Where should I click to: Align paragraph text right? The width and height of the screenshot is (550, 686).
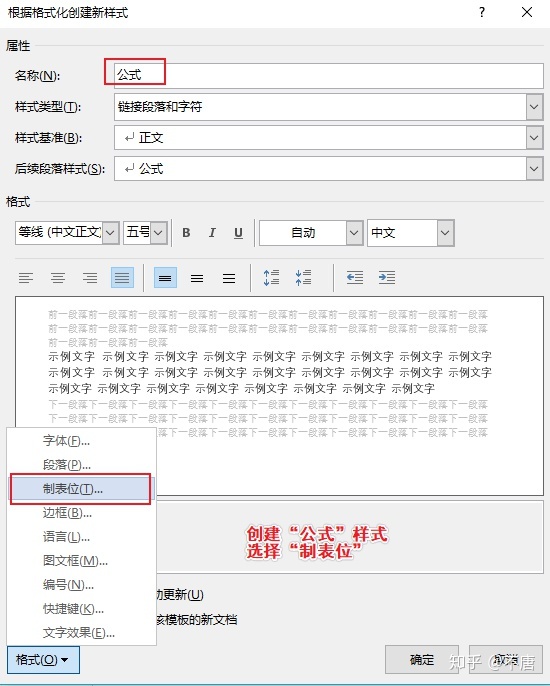90,278
